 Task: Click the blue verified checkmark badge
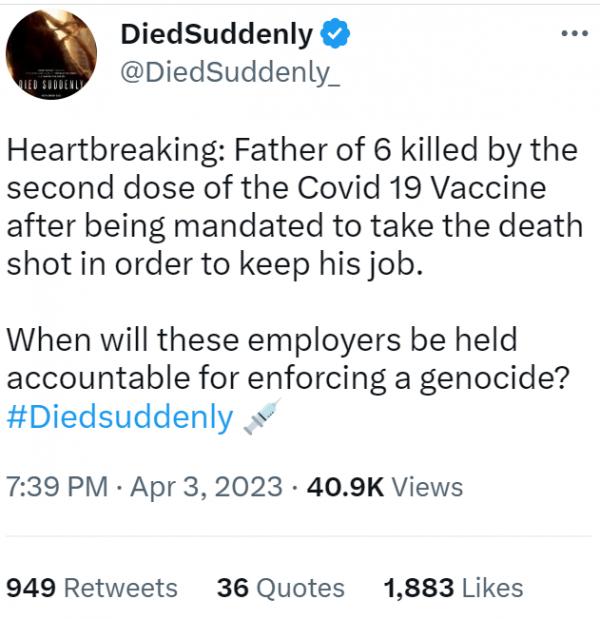[x=336, y=35]
